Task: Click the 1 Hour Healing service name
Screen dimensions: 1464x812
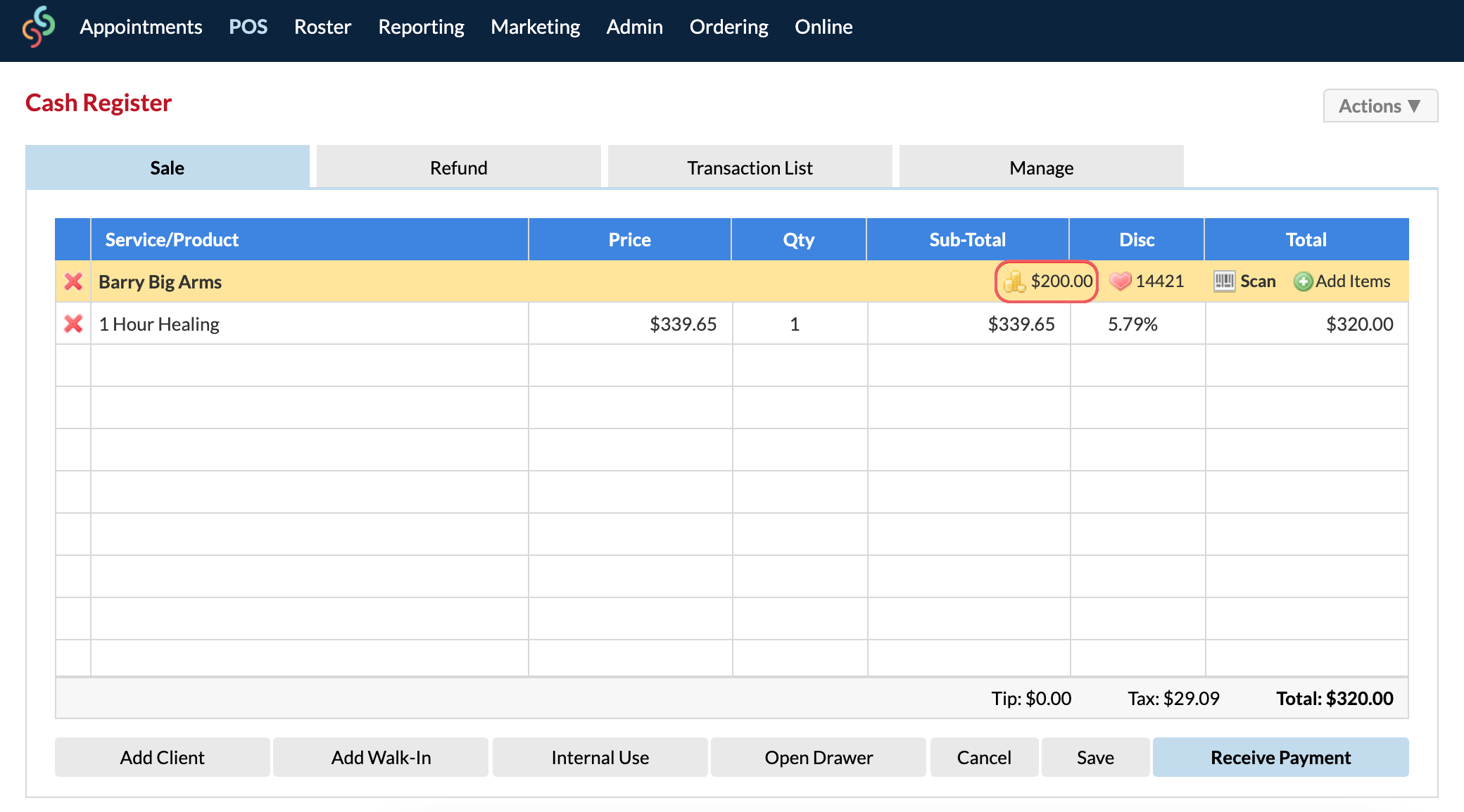Action: pyautogui.click(x=159, y=324)
